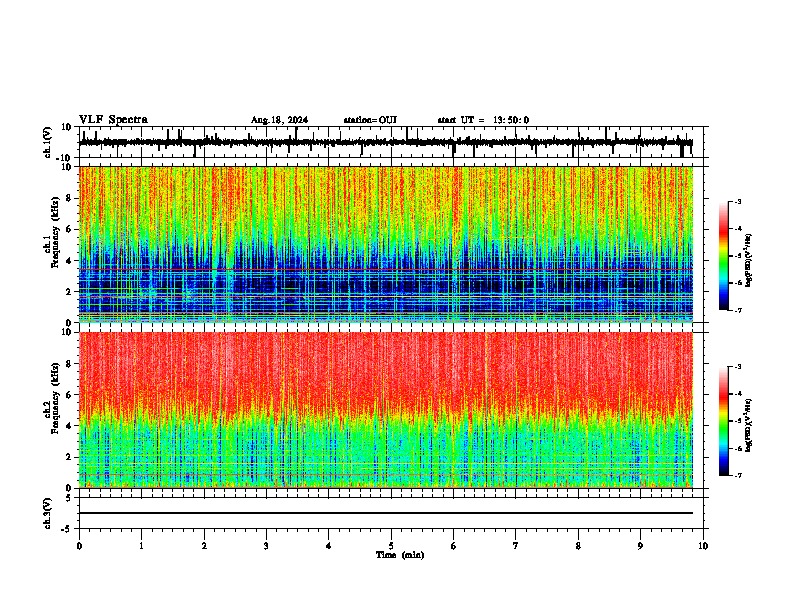Screen dimensions: 792x612
Task: Click the "5" tick on ch.3(V) axis
Action: tap(69, 497)
